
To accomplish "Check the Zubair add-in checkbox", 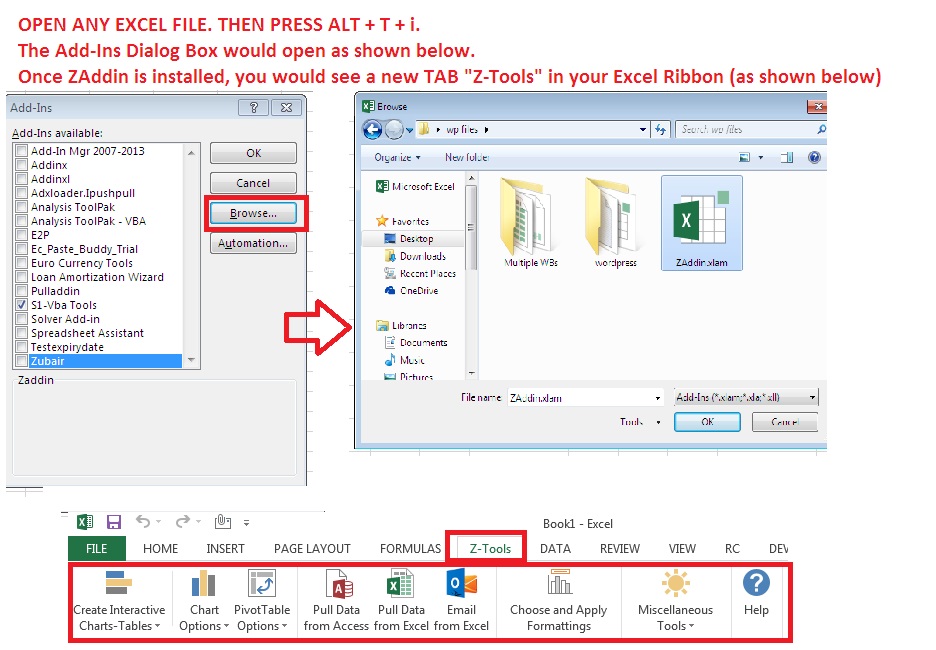I will [x=21, y=361].
